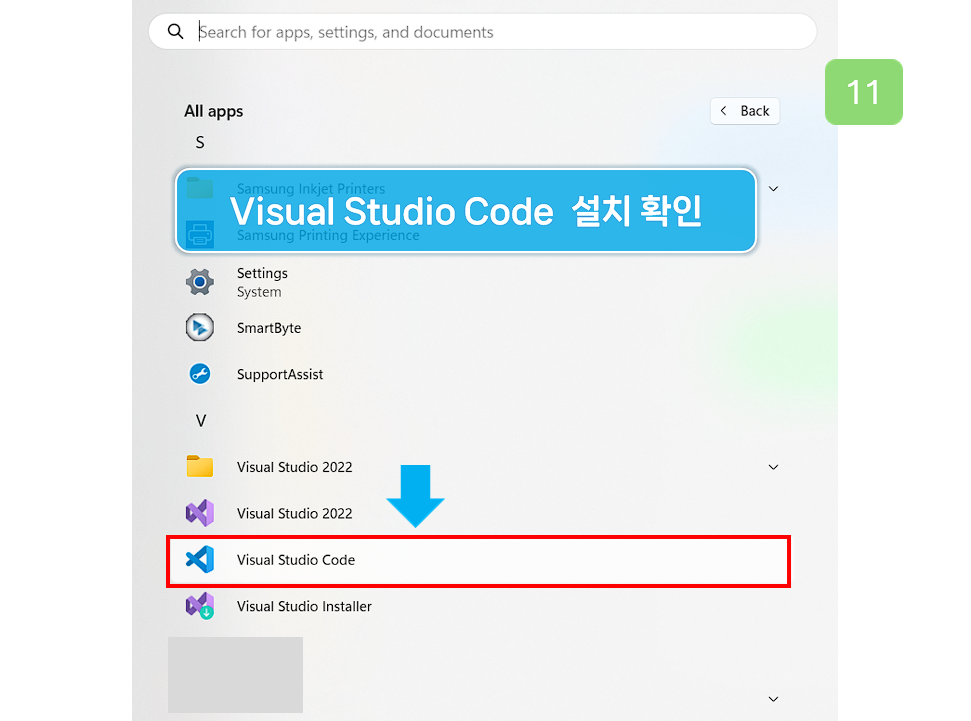Viewport: 971px width, 721px height.
Task: Open the Visual Studio Installer
Action: pos(304,606)
